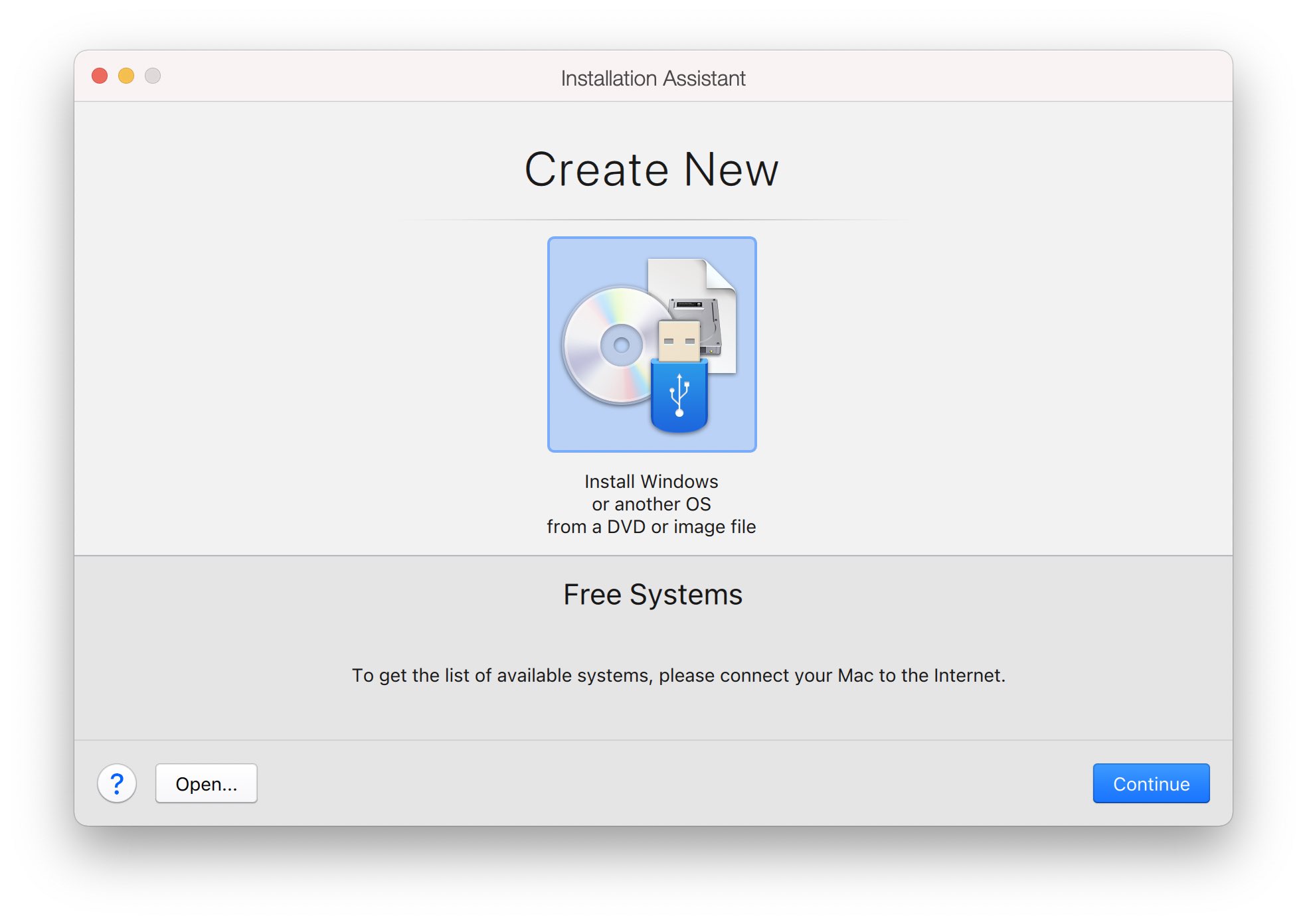Screen dimensions: 1307x924
Task: Click the 'connect your Mac to the Internet' message
Action: (x=678, y=675)
